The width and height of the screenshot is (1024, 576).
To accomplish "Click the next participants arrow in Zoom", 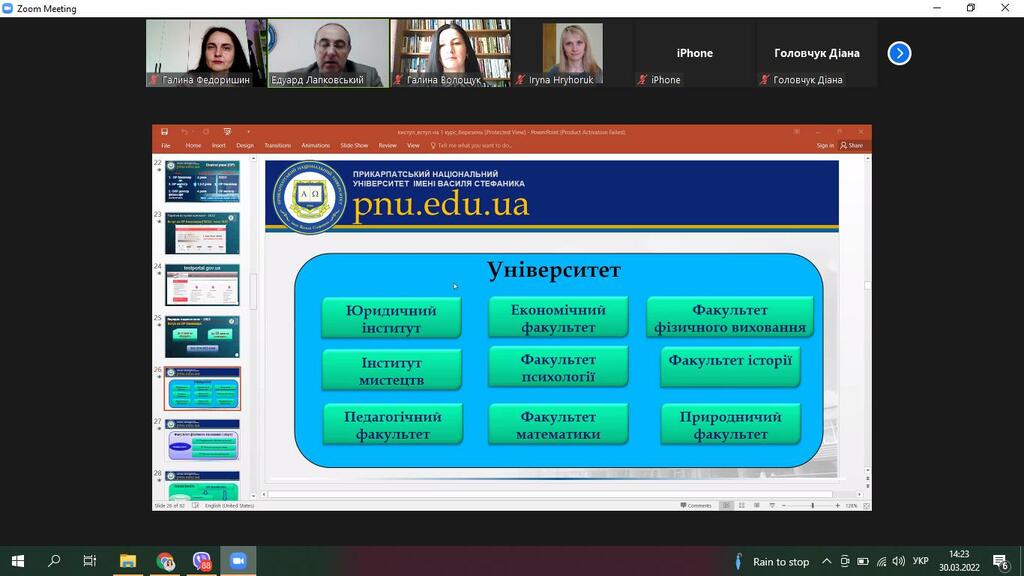I will tap(899, 53).
